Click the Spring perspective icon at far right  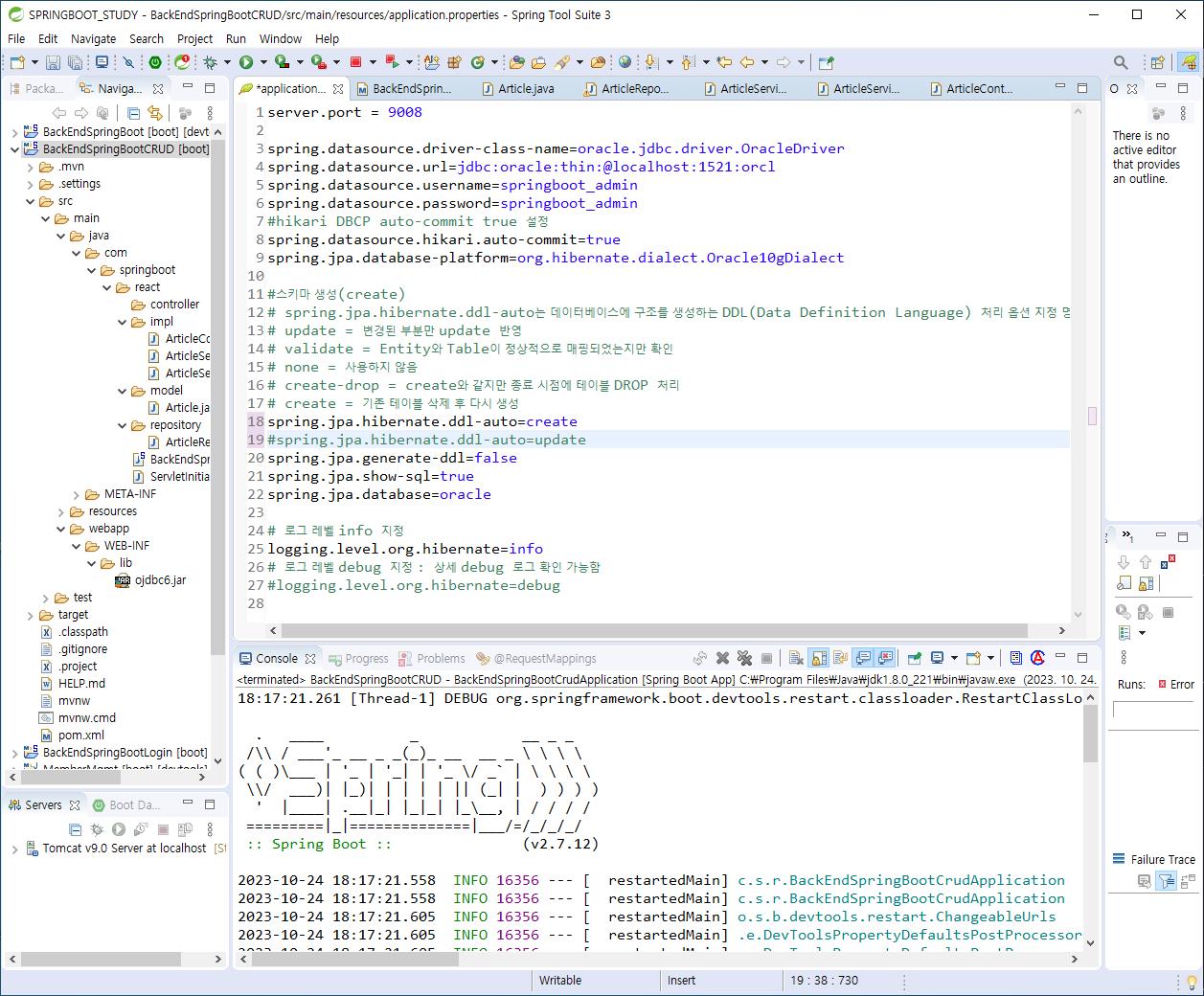pos(1189,62)
